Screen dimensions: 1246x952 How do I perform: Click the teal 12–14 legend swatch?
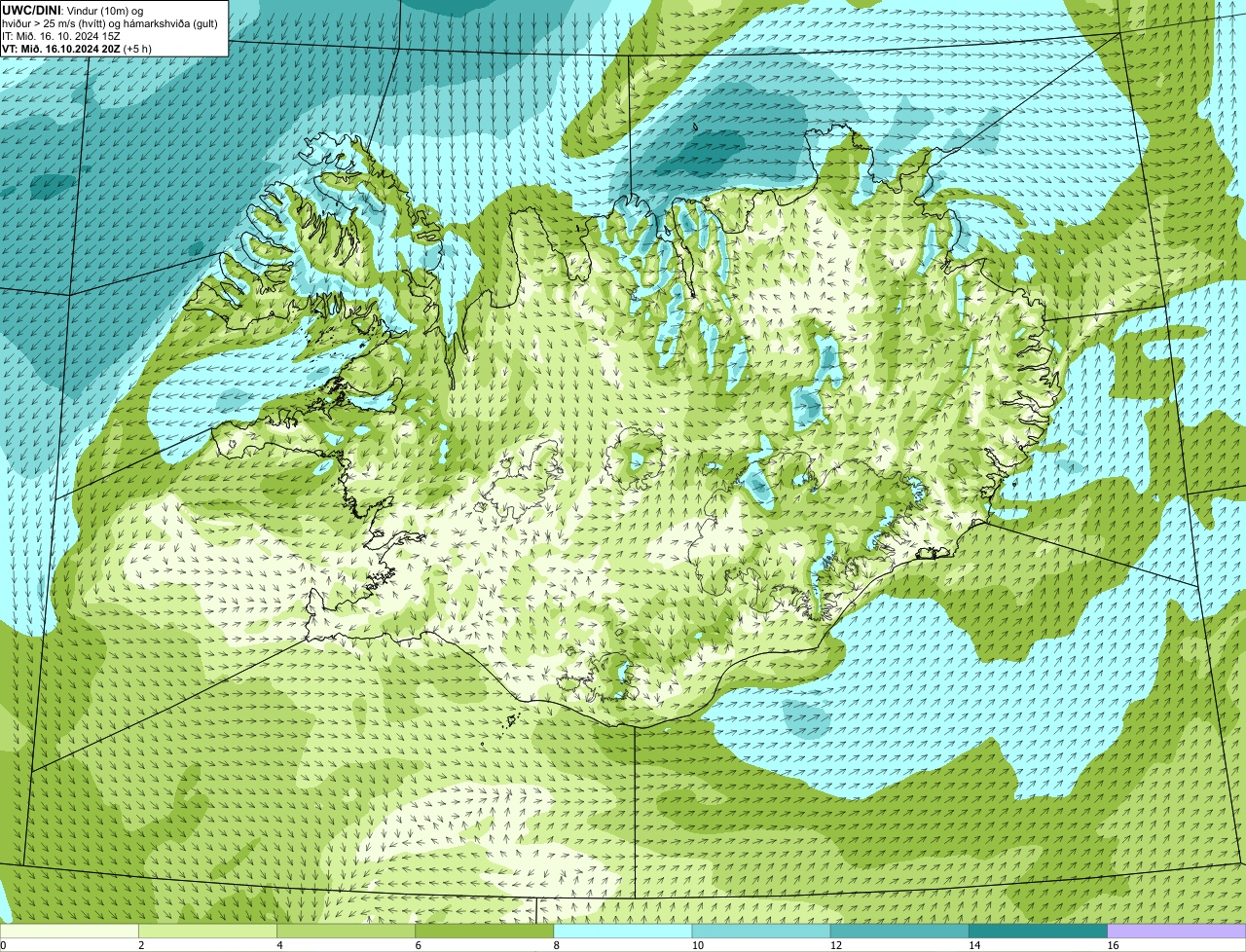pos(899,932)
